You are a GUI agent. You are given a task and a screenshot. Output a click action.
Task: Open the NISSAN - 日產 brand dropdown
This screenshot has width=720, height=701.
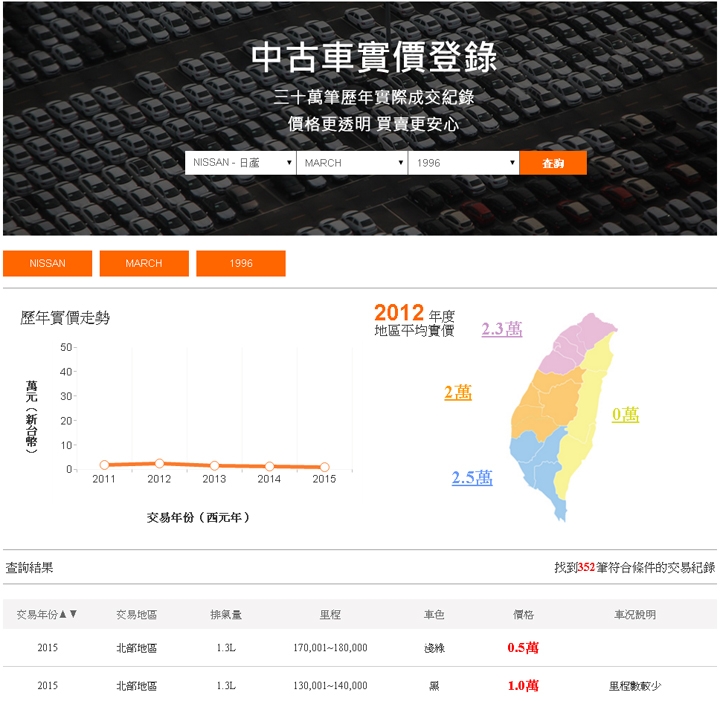240,163
